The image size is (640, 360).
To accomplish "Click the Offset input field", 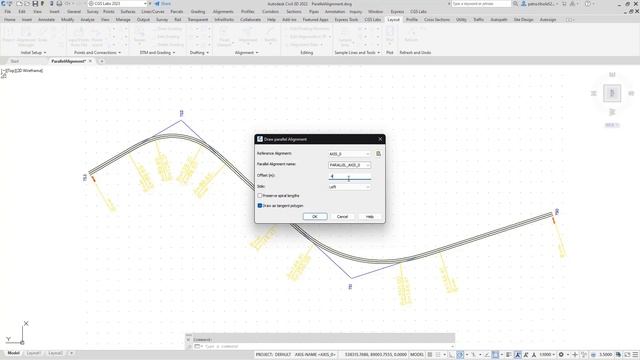I will tap(349, 176).
